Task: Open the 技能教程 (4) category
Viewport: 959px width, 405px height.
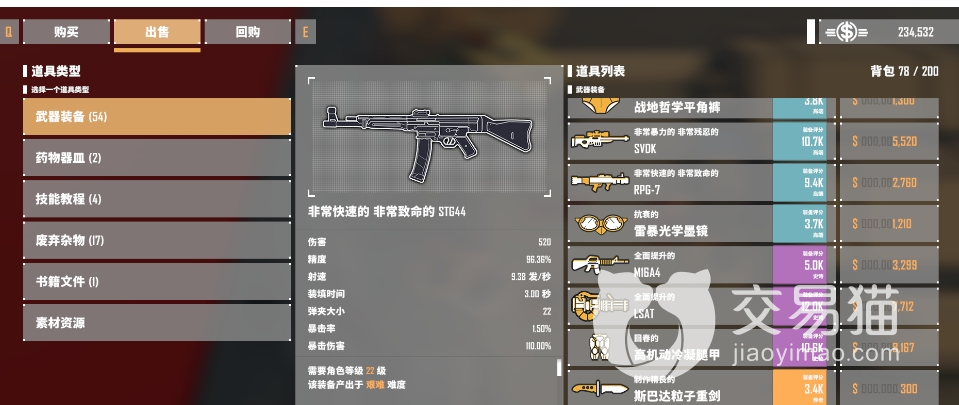Action: (157, 199)
